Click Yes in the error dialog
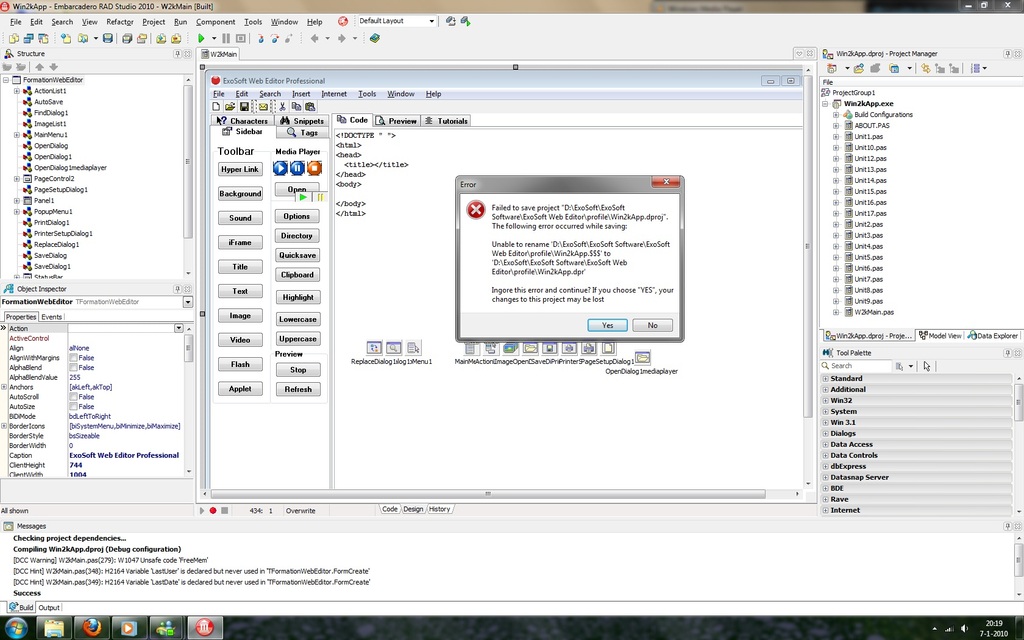Viewport: 1024px width, 640px height. (x=606, y=325)
